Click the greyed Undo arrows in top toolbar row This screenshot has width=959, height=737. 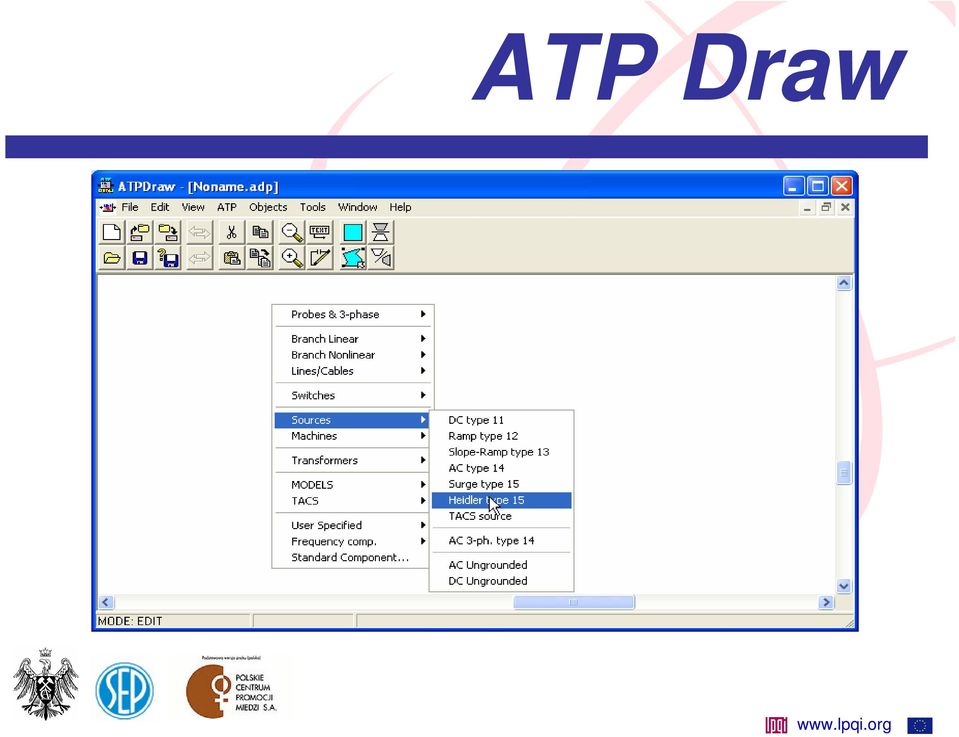[x=199, y=232]
